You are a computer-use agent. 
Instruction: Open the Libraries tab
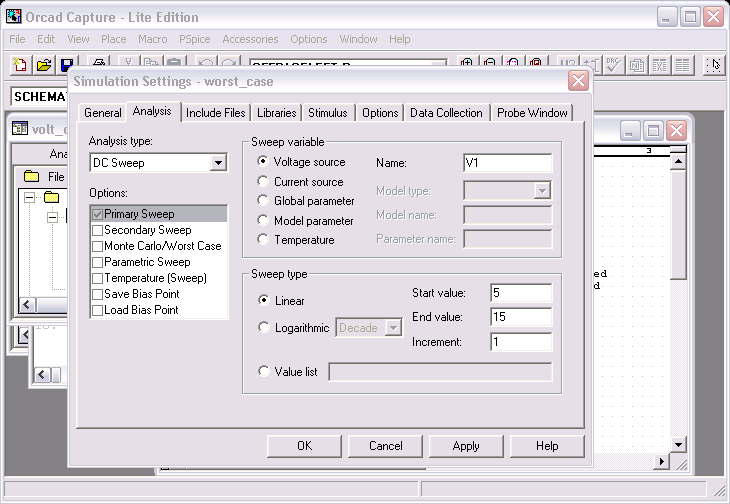tap(277, 113)
